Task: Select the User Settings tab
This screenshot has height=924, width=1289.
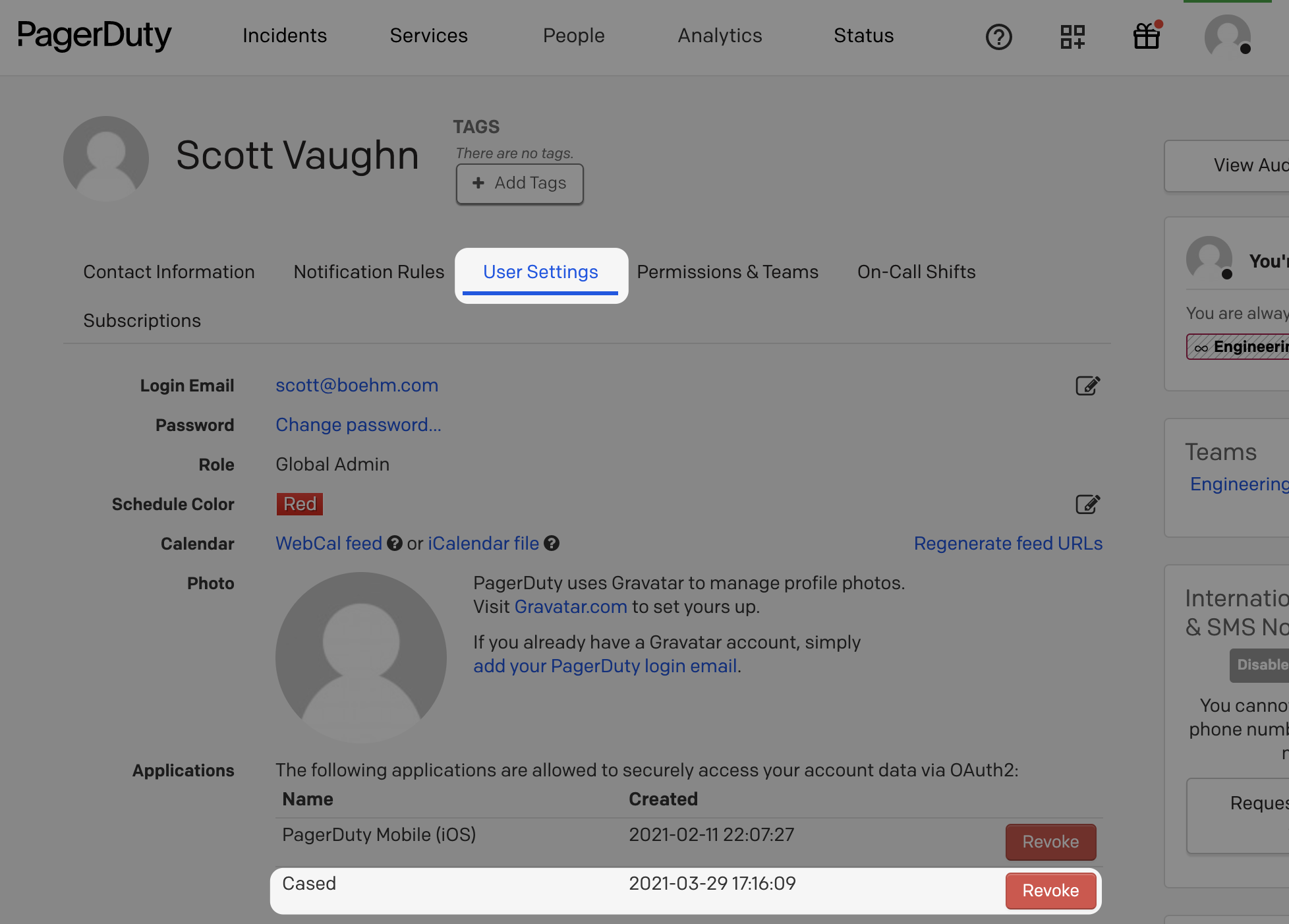Action: coord(540,272)
